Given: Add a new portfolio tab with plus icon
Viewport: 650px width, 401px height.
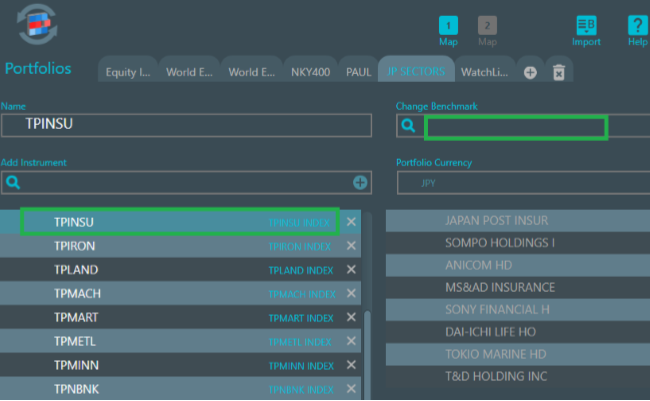Looking at the screenshot, I should point(530,73).
